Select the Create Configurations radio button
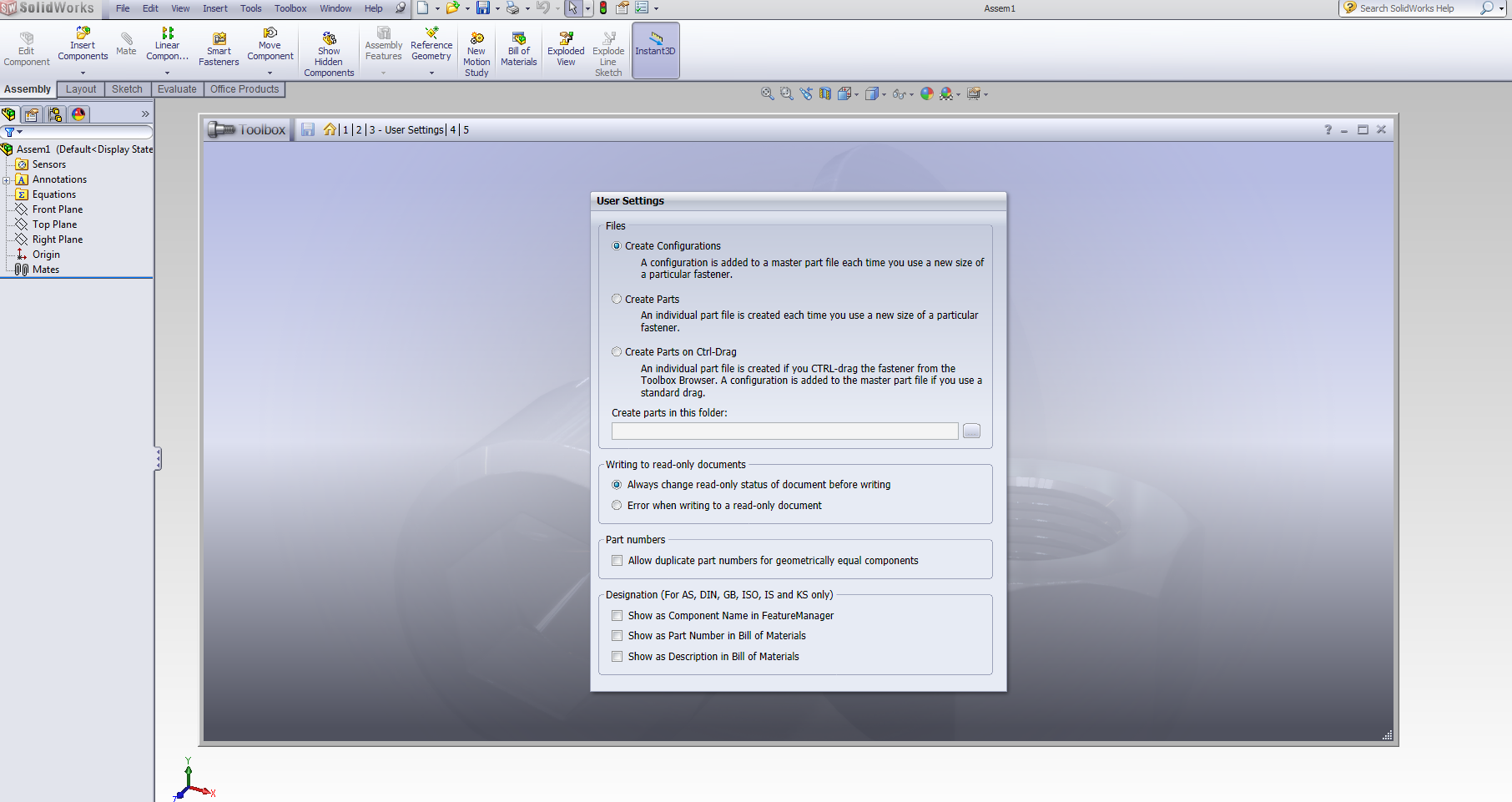1512x802 pixels. (617, 246)
